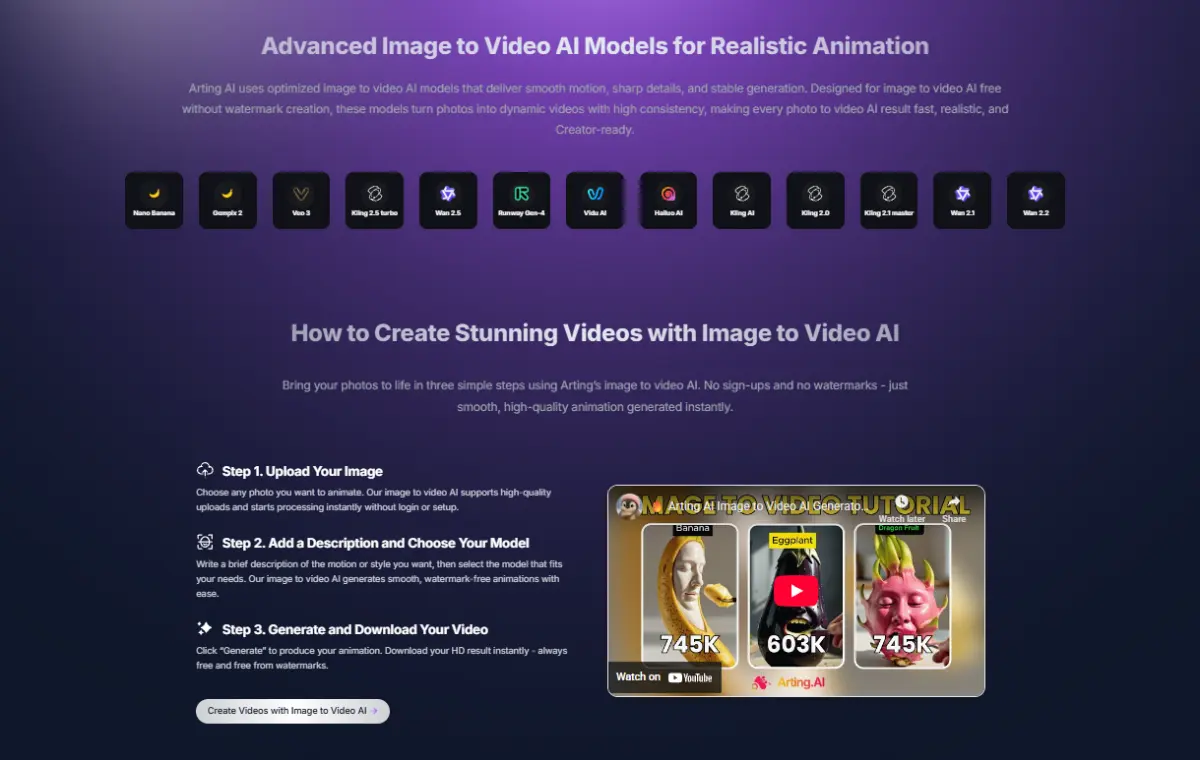Viewport: 1200px width, 760px height.
Task: Select the Kling 2.1 master model
Action: [x=889, y=200]
